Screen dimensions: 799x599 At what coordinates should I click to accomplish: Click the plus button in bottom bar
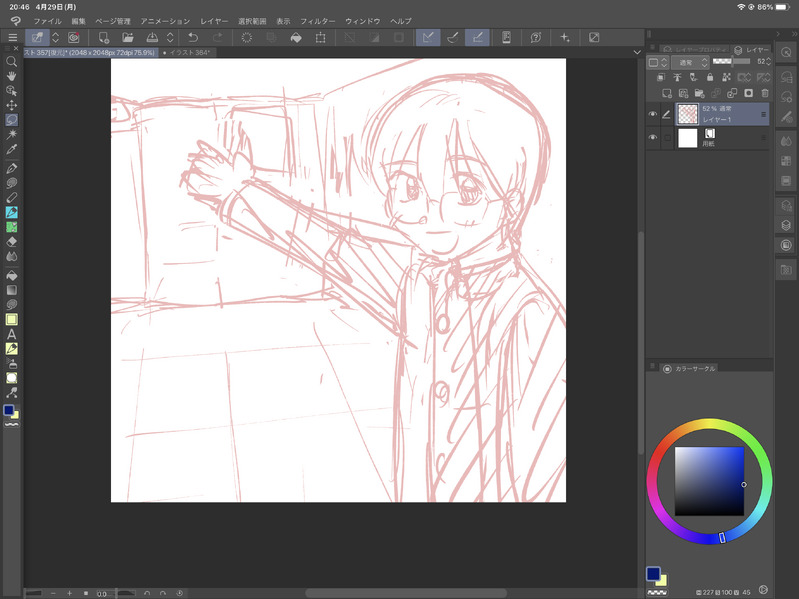tap(69, 593)
